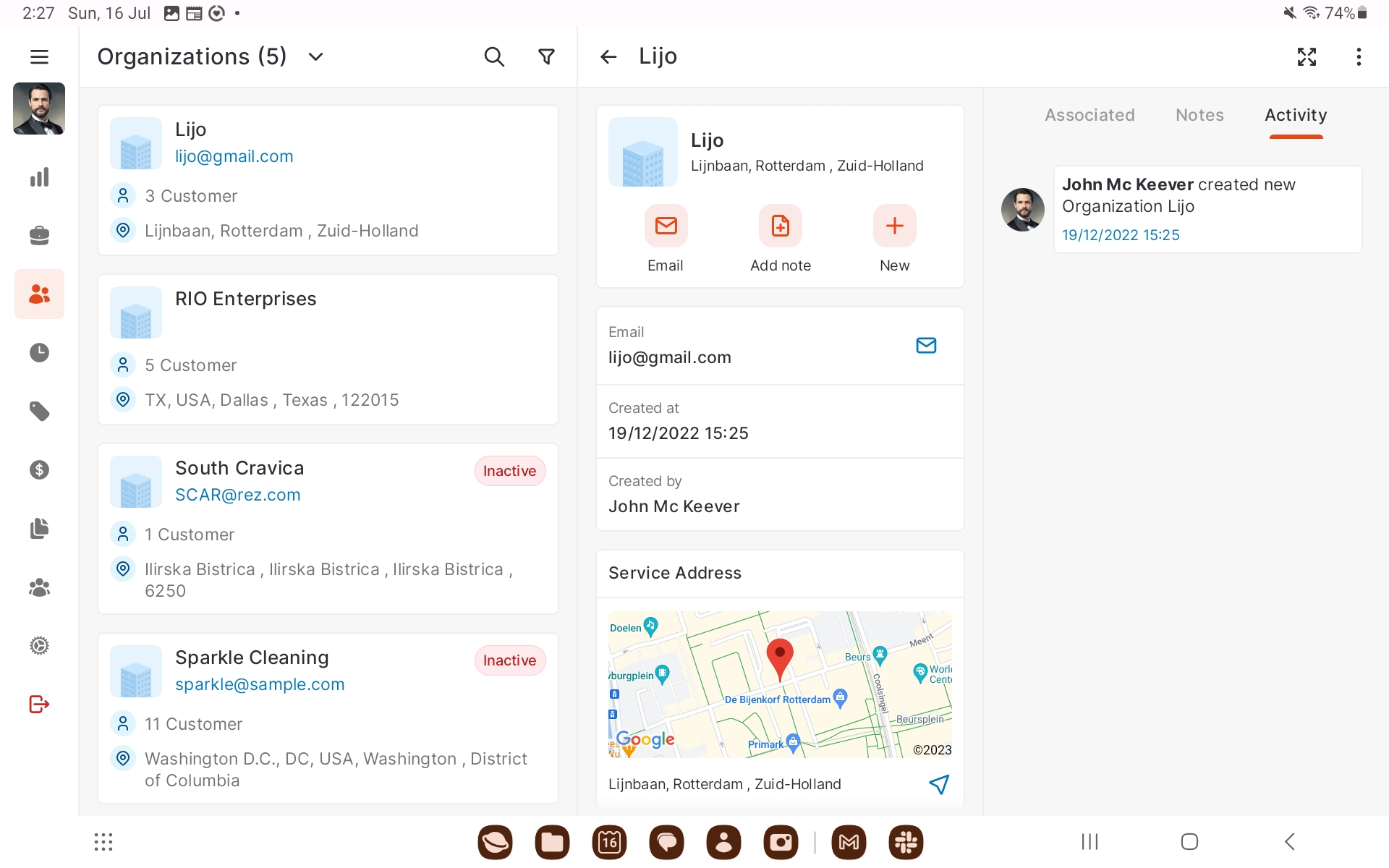Click the logout icon in sidebar
1389x868 pixels.
(39, 704)
